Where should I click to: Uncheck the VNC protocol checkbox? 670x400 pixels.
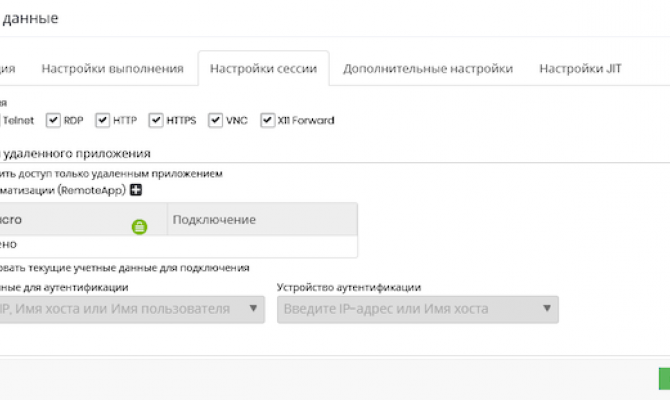click(x=215, y=120)
